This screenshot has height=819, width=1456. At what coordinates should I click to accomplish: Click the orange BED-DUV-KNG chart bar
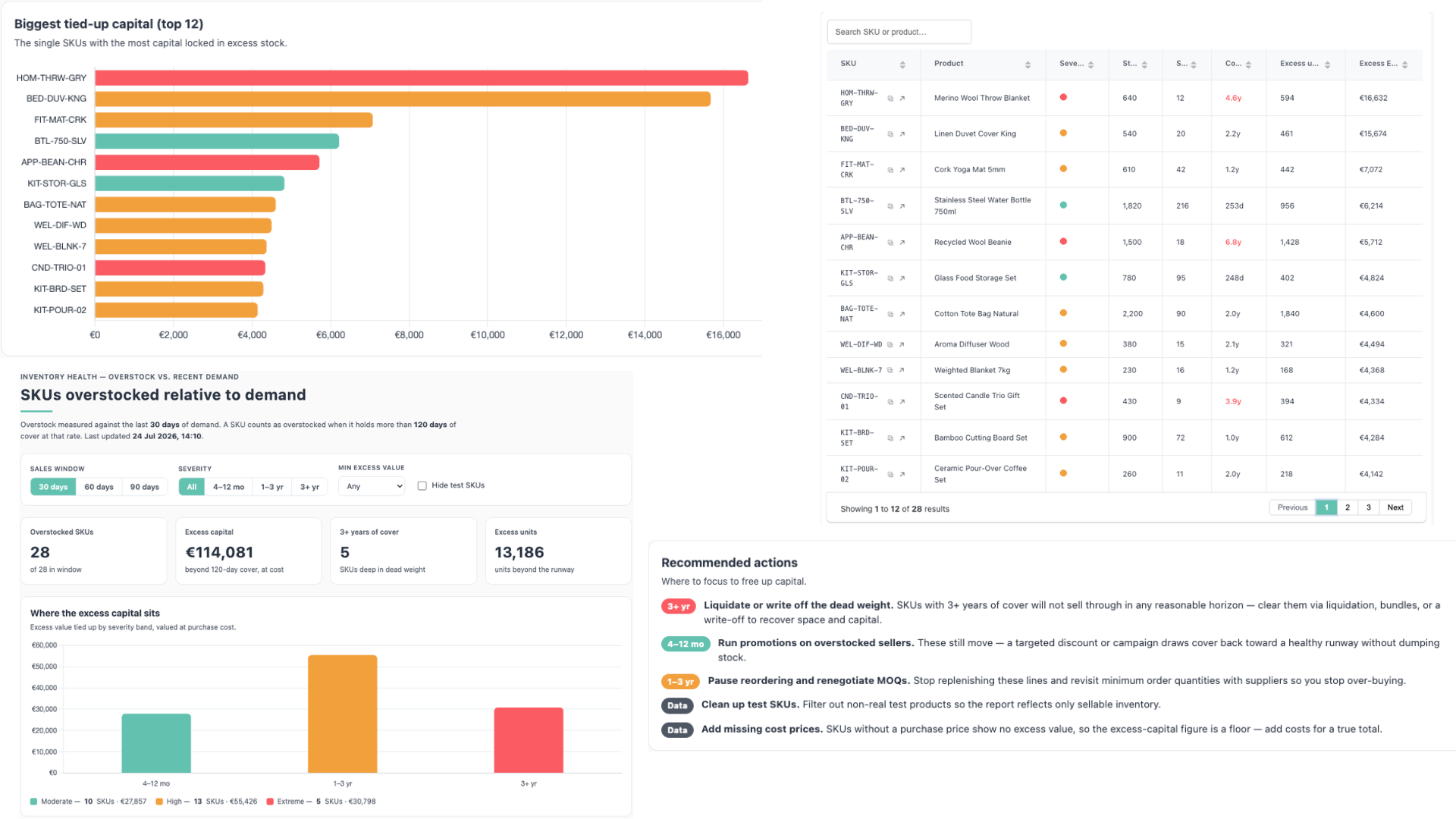(x=403, y=99)
